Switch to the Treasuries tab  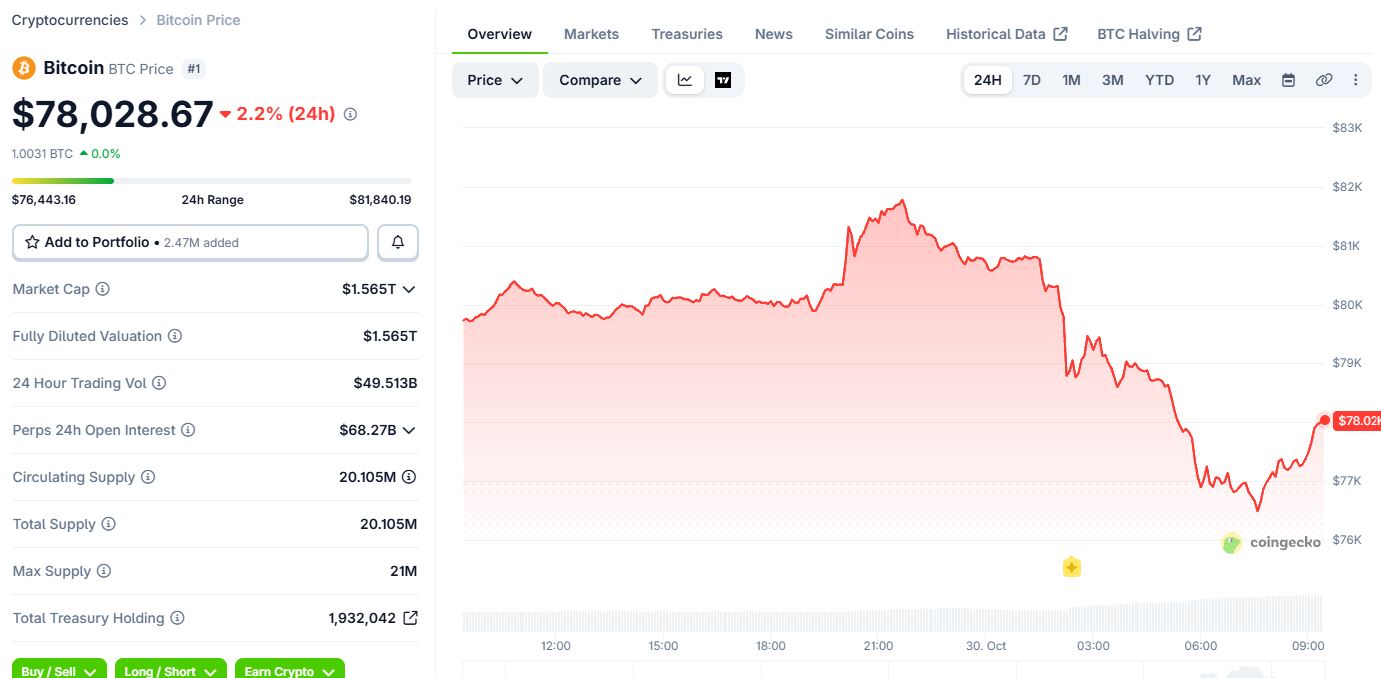point(687,34)
